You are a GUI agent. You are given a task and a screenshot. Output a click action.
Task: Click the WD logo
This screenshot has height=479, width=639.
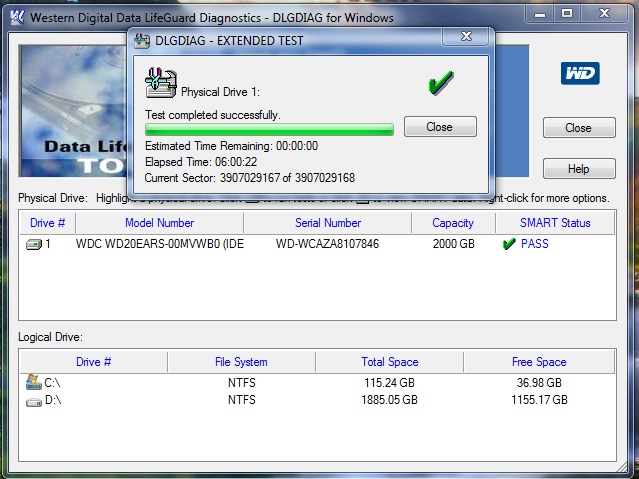pyautogui.click(x=580, y=73)
